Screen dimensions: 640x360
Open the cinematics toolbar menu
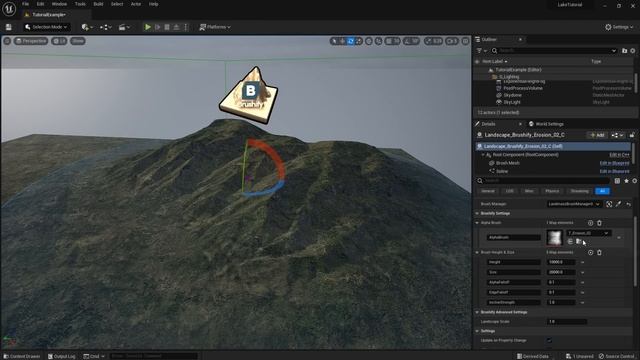124,27
